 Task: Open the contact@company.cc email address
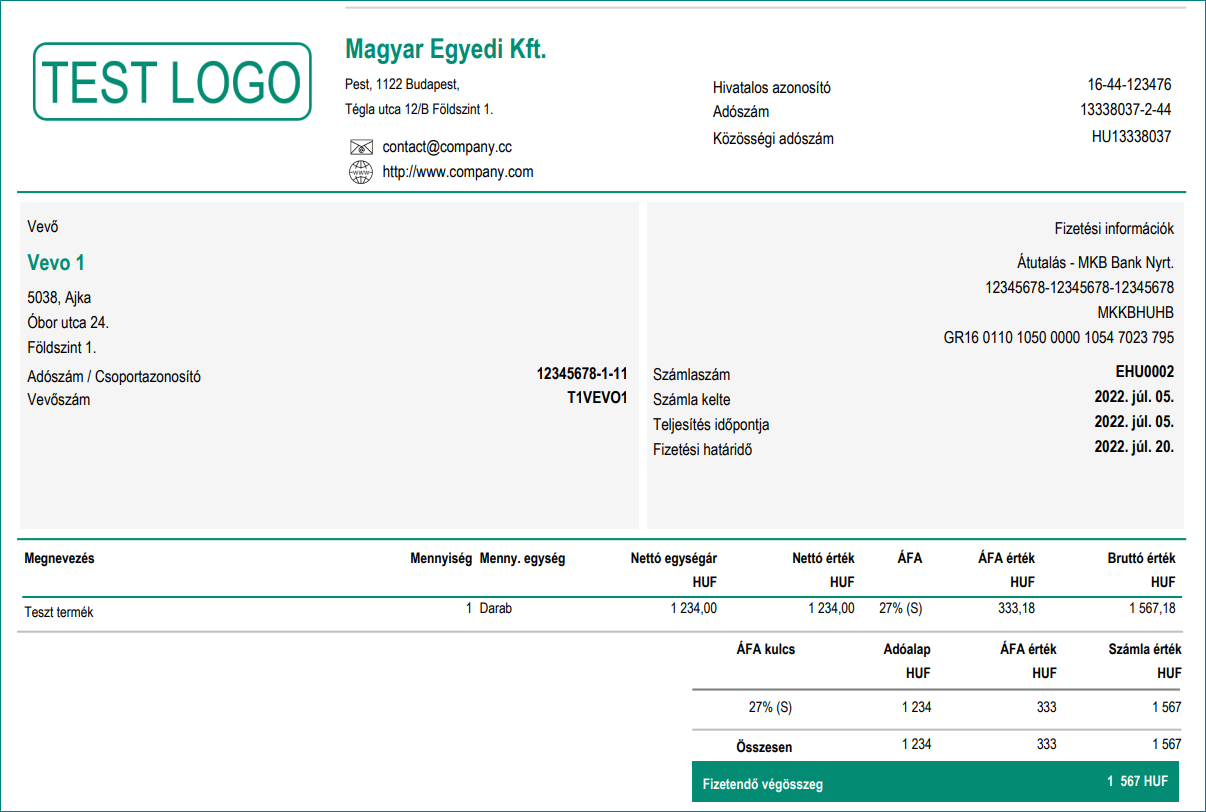pyautogui.click(x=447, y=147)
